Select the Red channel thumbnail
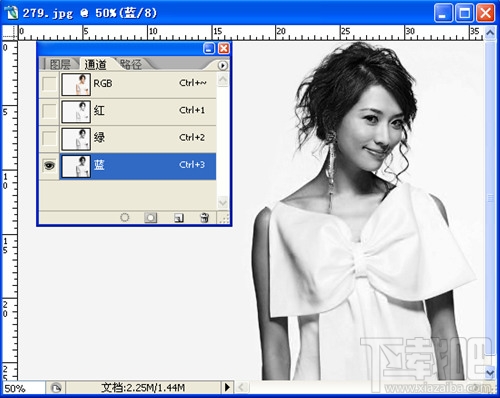500x398 pixels. click(76, 112)
